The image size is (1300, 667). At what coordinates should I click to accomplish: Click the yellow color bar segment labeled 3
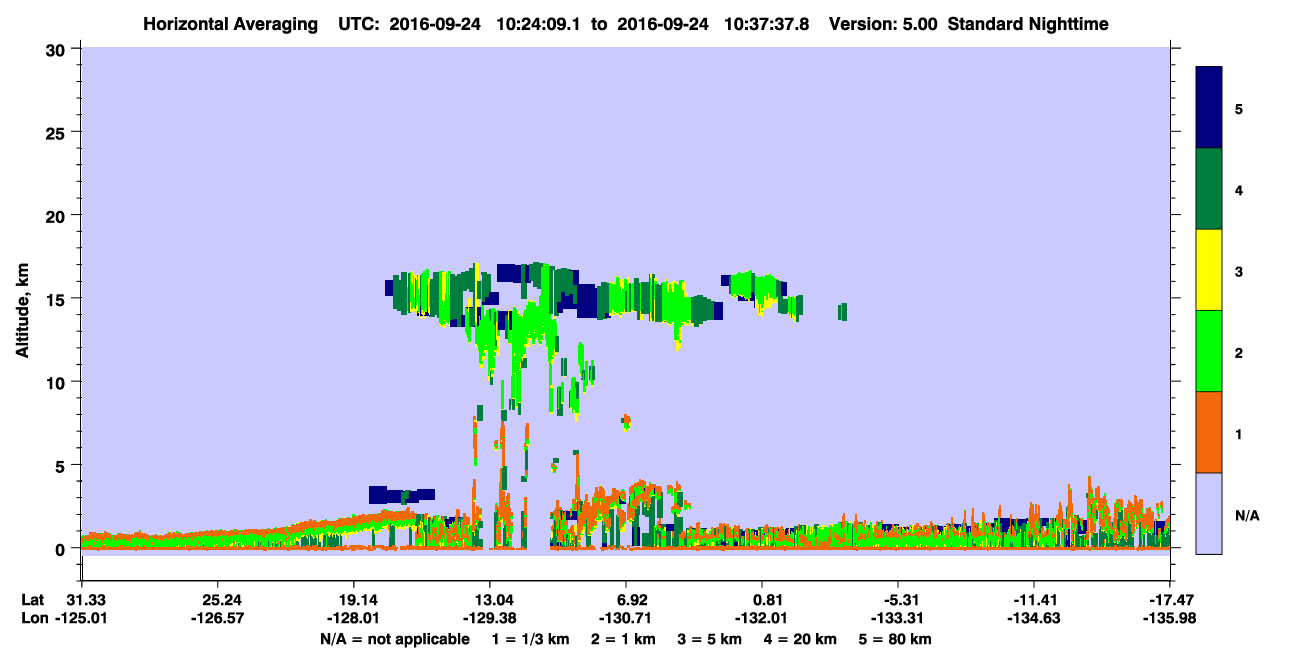[x=1209, y=270]
